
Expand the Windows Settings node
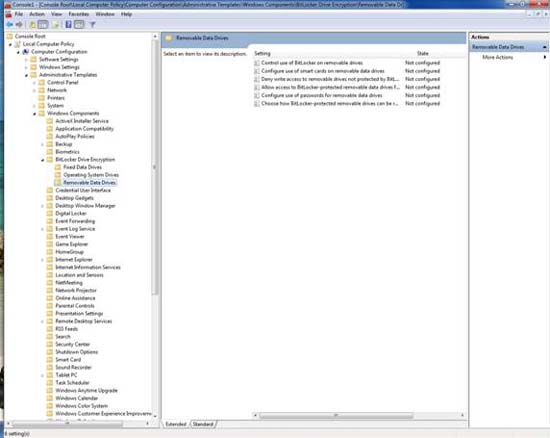26,67
